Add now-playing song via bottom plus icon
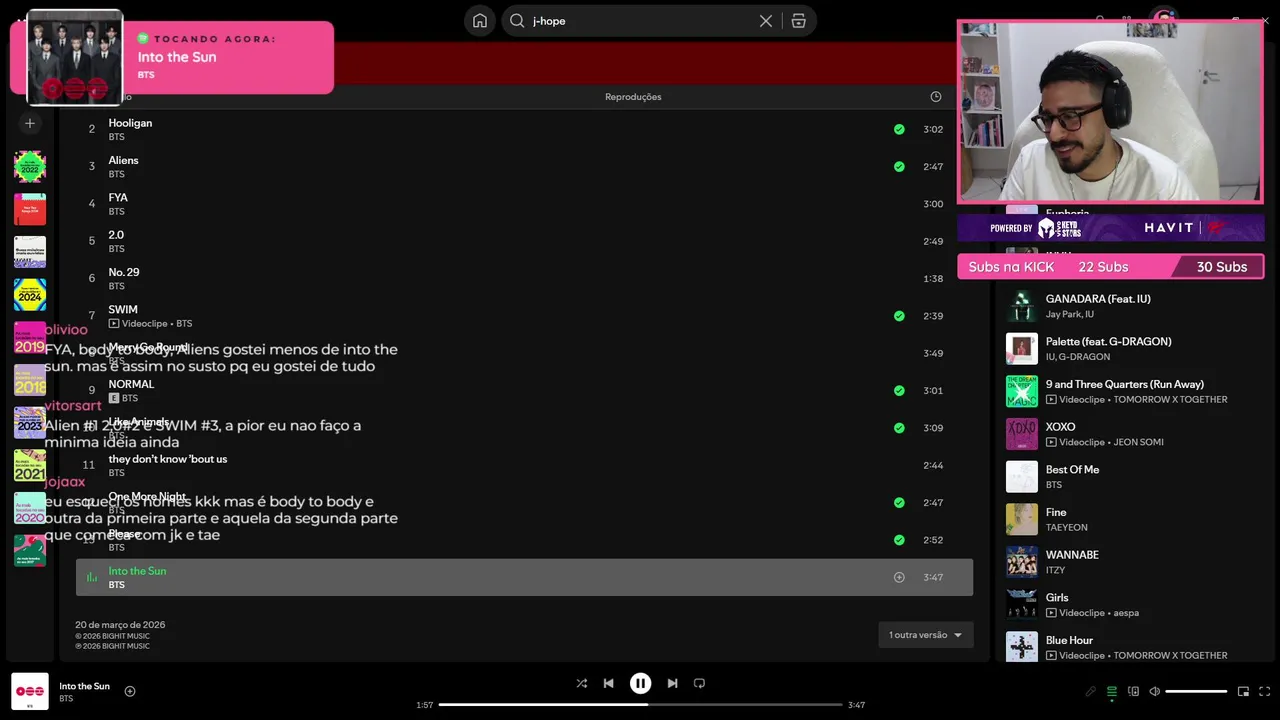 point(130,691)
